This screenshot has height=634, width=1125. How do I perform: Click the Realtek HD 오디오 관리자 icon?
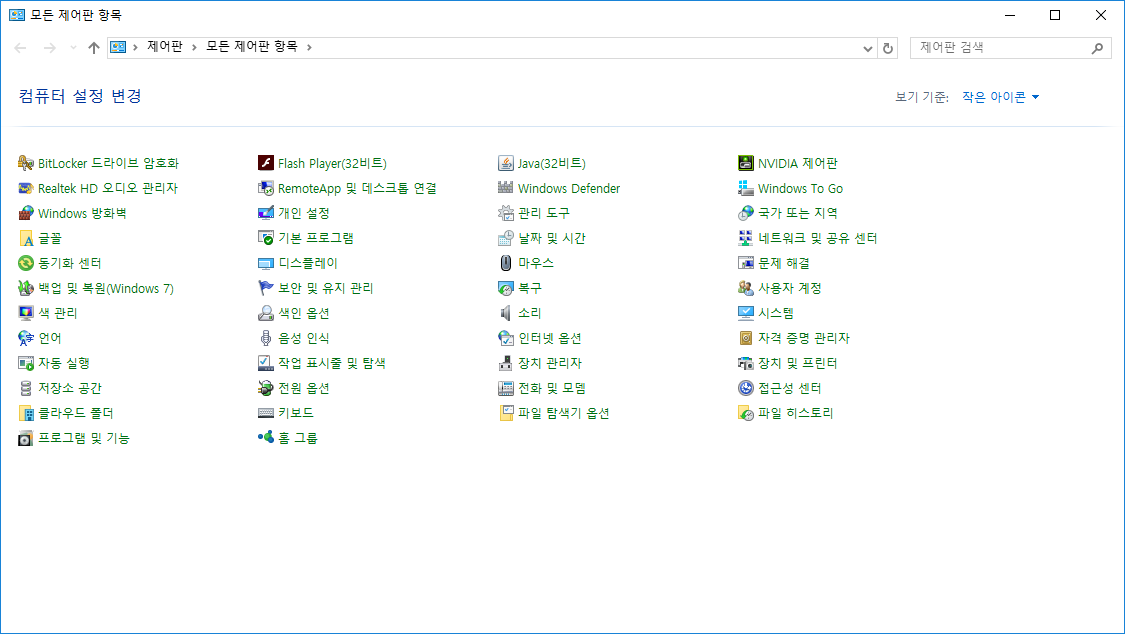(26, 189)
